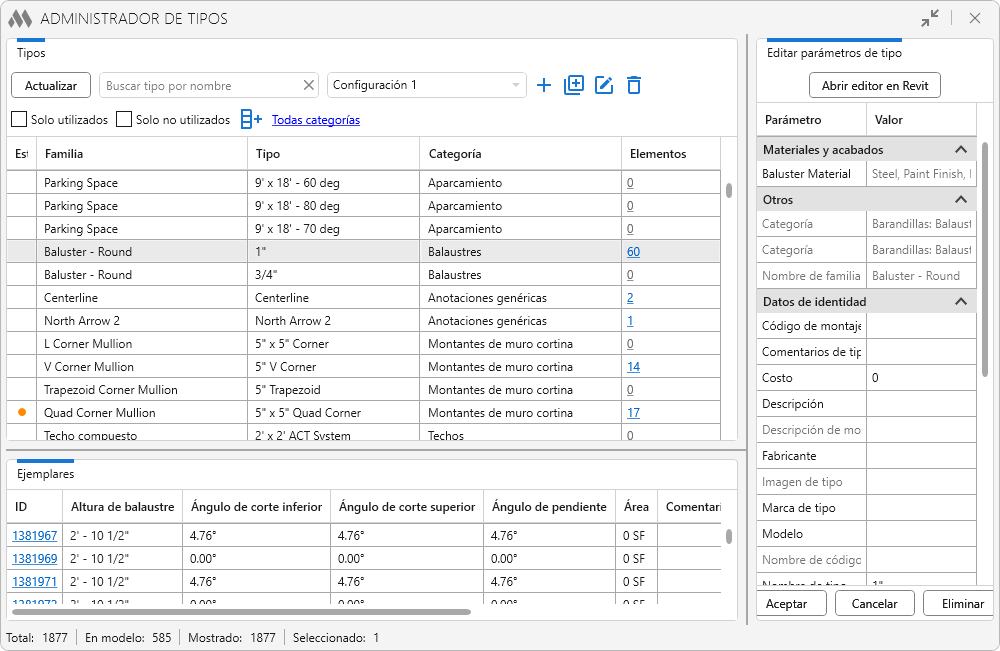Enable the Solo utilizados checkbox
The image size is (1000, 651).
coord(19,120)
